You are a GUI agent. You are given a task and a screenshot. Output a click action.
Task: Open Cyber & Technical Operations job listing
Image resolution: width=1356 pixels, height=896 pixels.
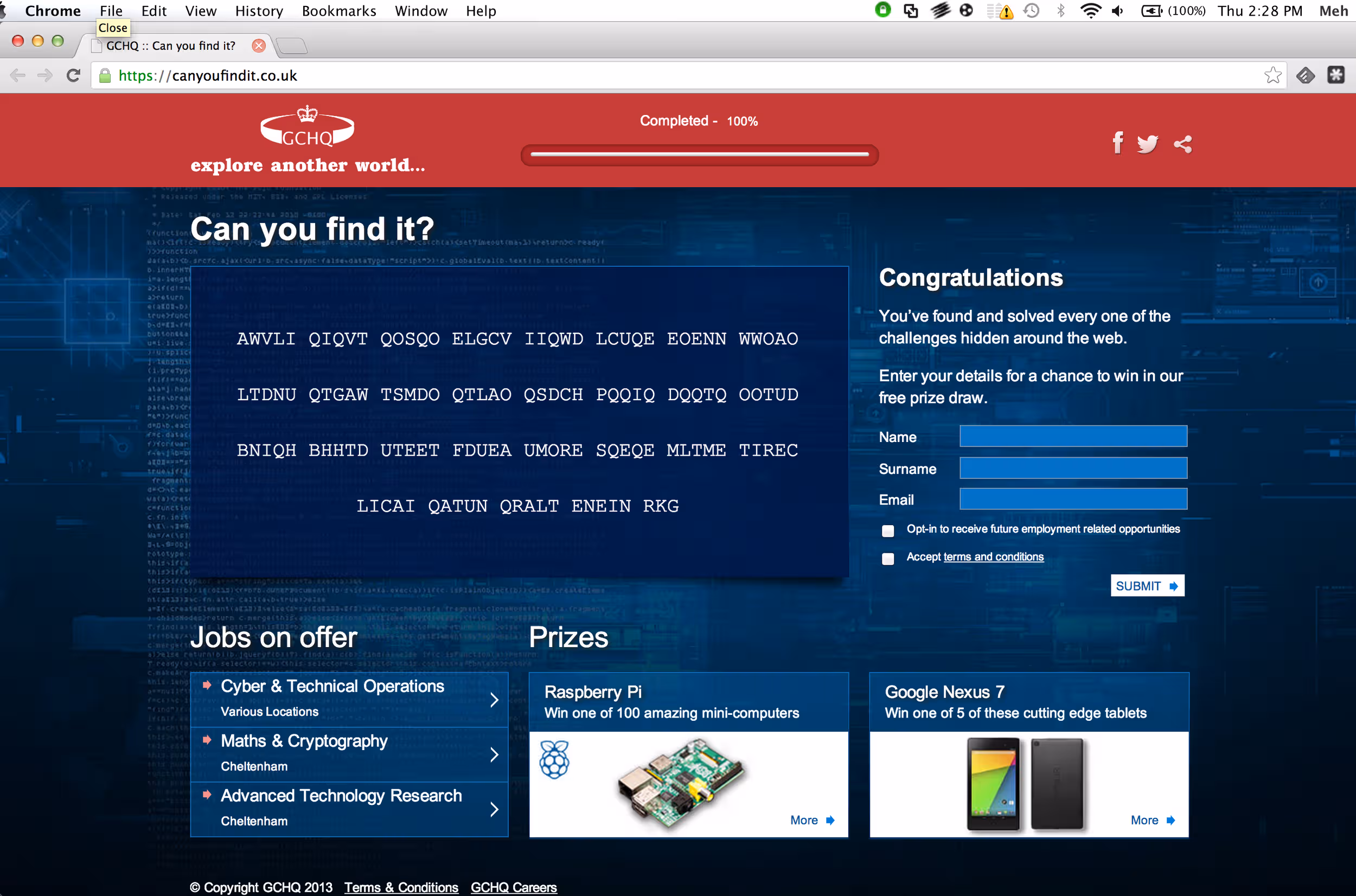[349, 700]
